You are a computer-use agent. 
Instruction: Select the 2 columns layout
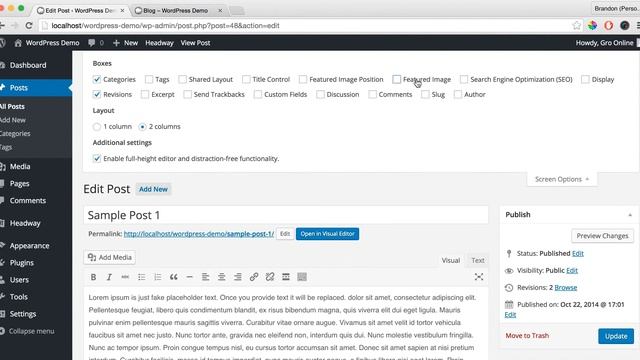point(142,127)
